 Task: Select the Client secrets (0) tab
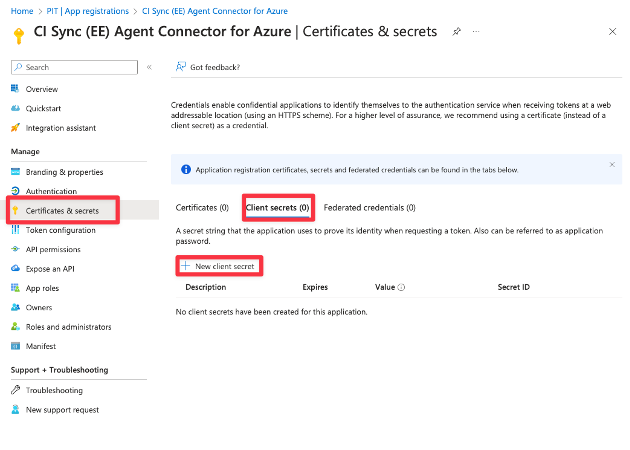tap(277, 208)
